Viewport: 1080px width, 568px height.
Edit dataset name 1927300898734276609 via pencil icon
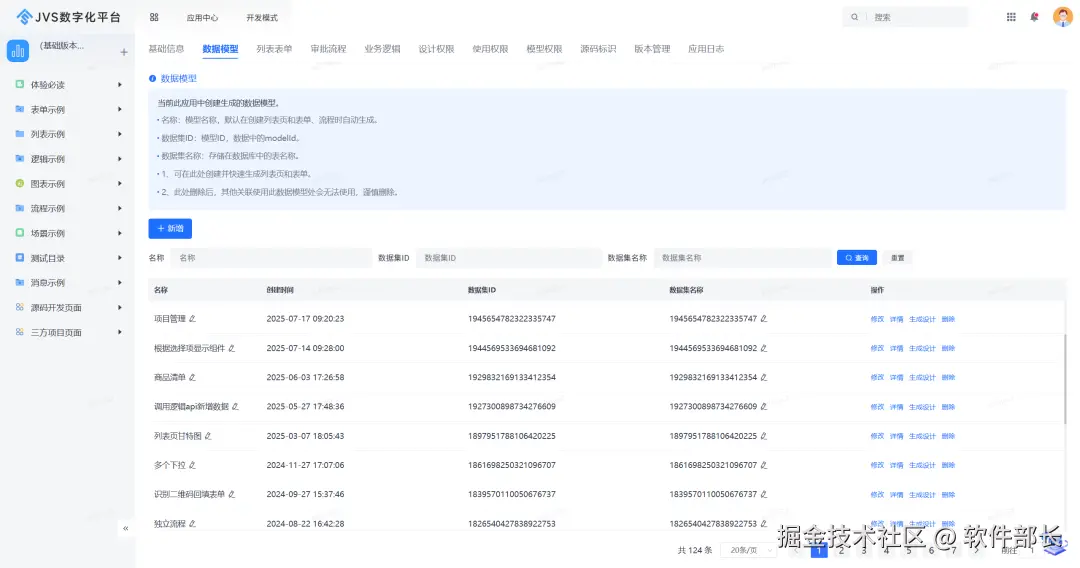[764, 407]
